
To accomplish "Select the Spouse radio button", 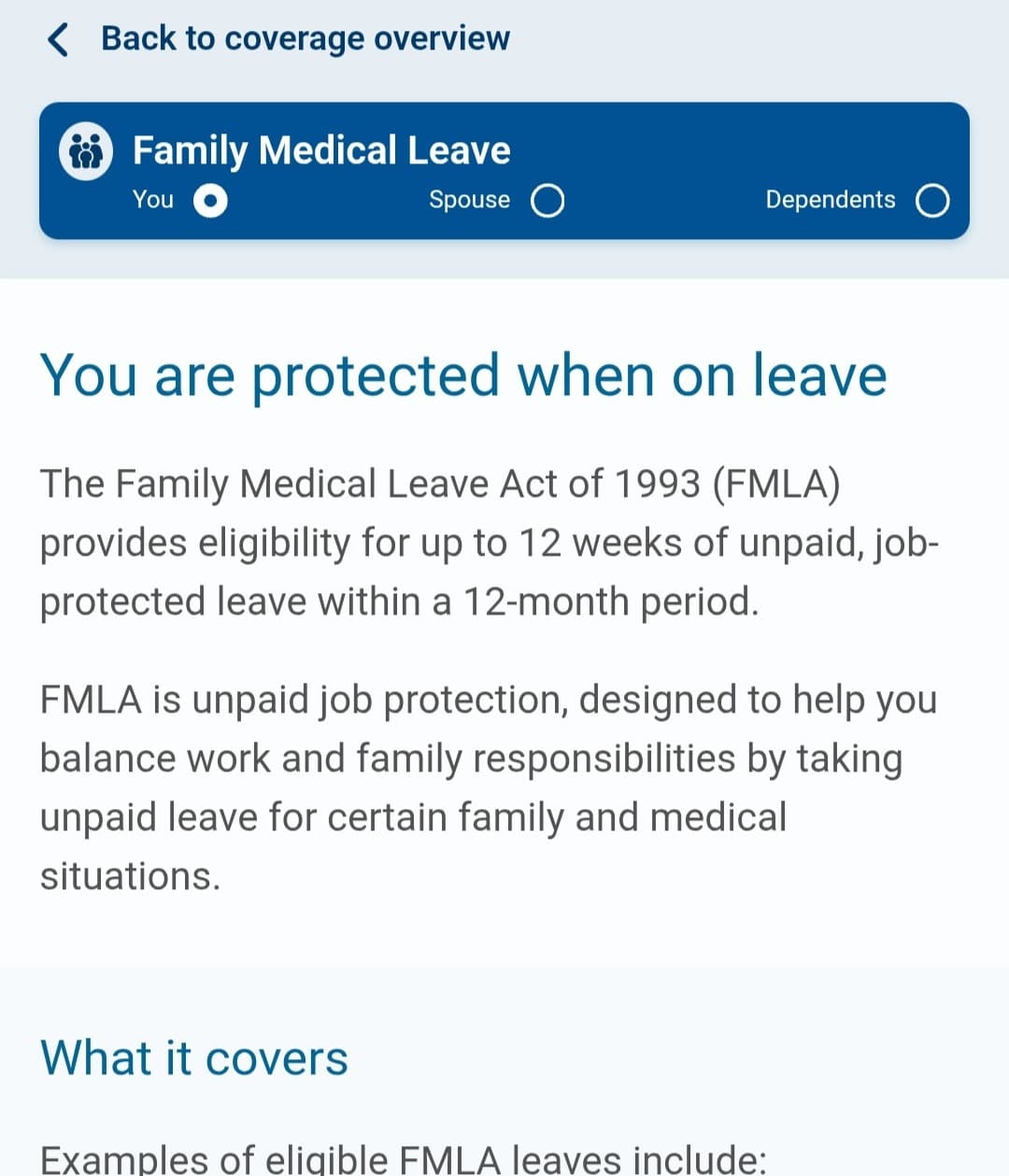I will click(547, 201).
